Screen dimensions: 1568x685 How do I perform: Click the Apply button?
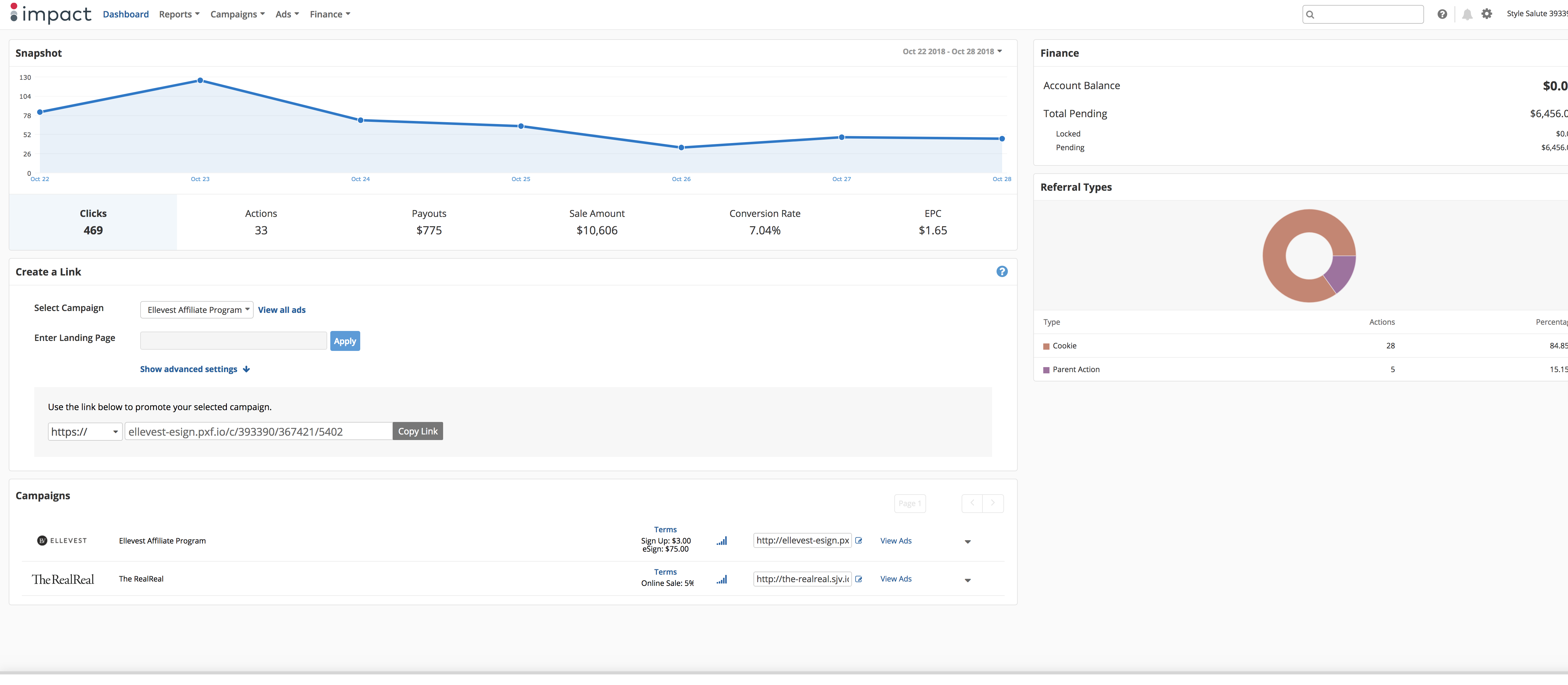click(x=345, y=341)
